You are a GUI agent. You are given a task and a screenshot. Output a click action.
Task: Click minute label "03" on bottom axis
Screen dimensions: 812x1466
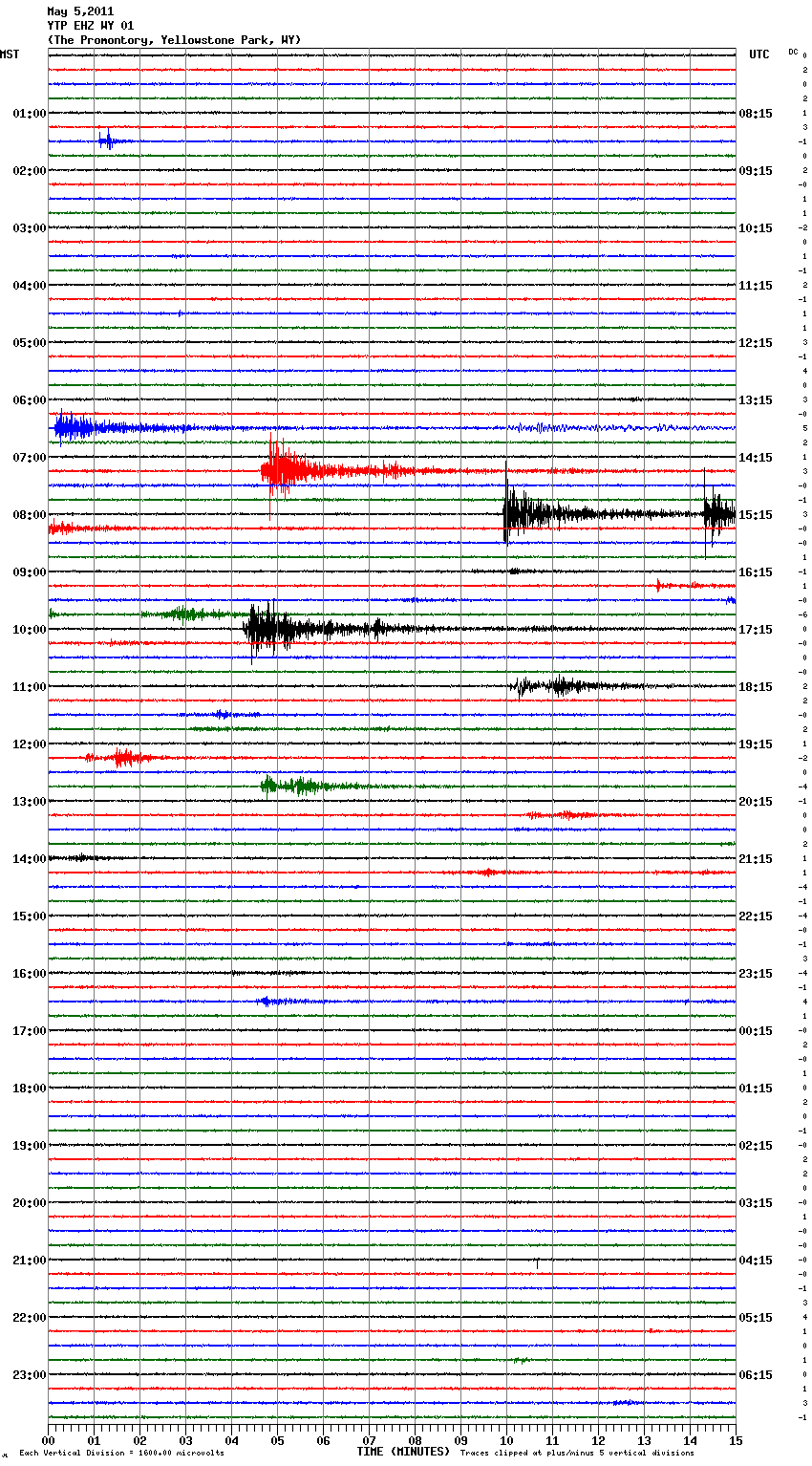[185, 1440]
